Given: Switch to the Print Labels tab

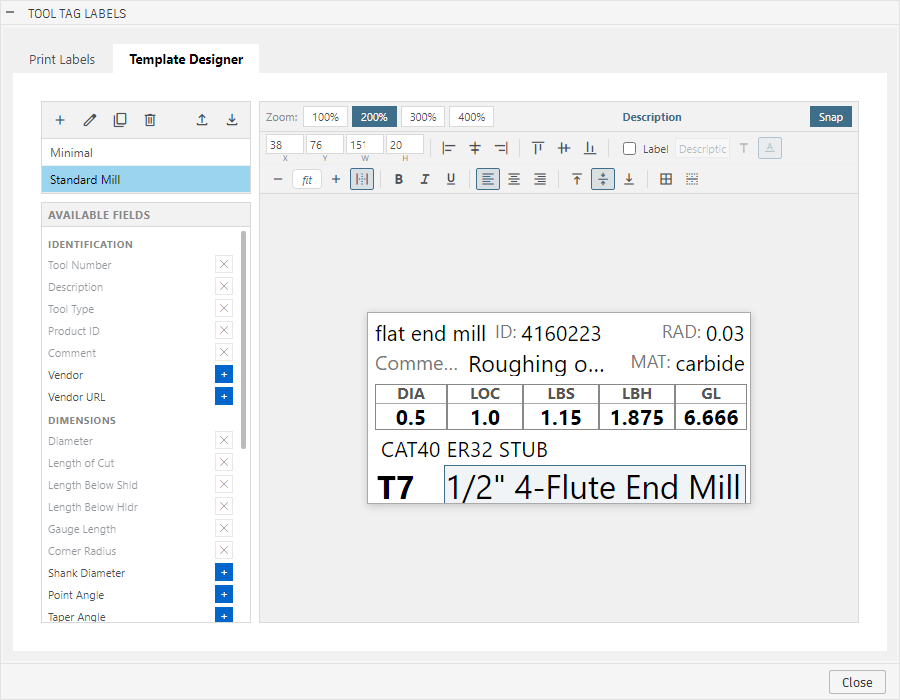Looking at the screenshot, I should 62,59.
